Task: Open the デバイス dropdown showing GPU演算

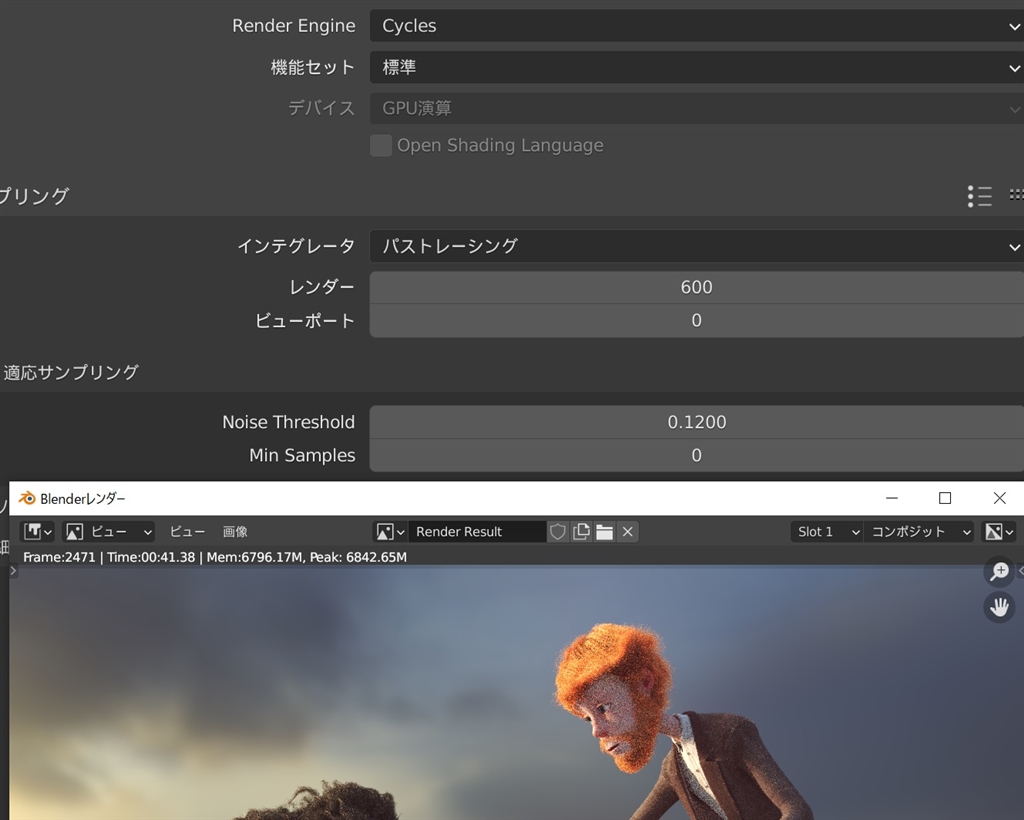Action: [x=696, y=108]
